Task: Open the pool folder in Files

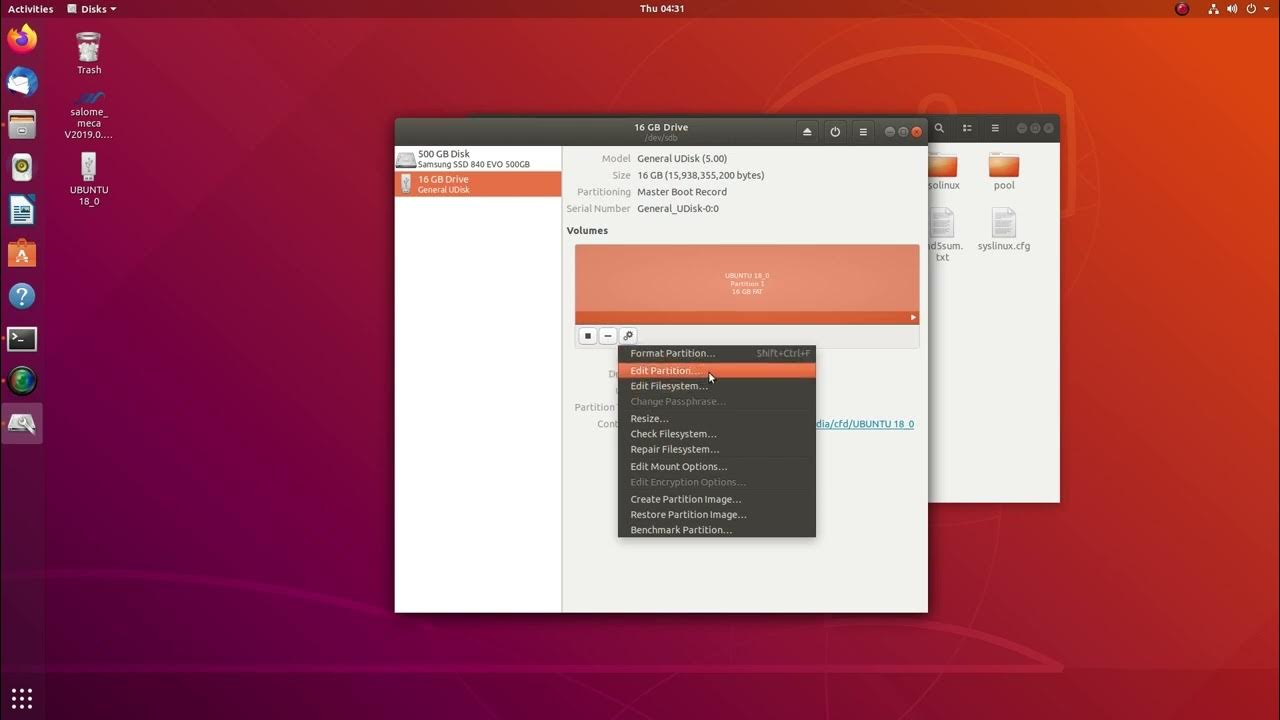Action: 1004,172
